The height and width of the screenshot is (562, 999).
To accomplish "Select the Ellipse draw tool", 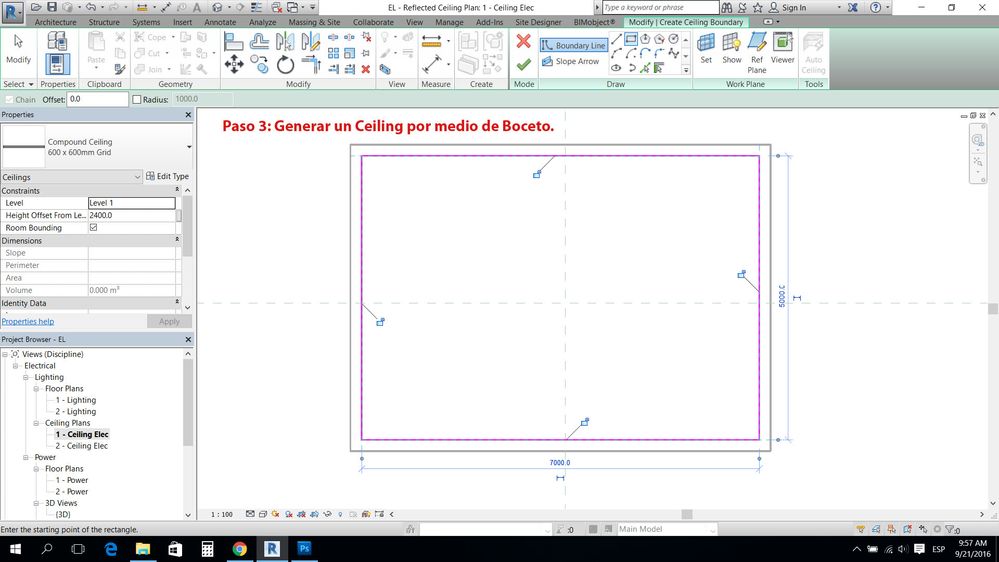I will (x=616, y=68).
